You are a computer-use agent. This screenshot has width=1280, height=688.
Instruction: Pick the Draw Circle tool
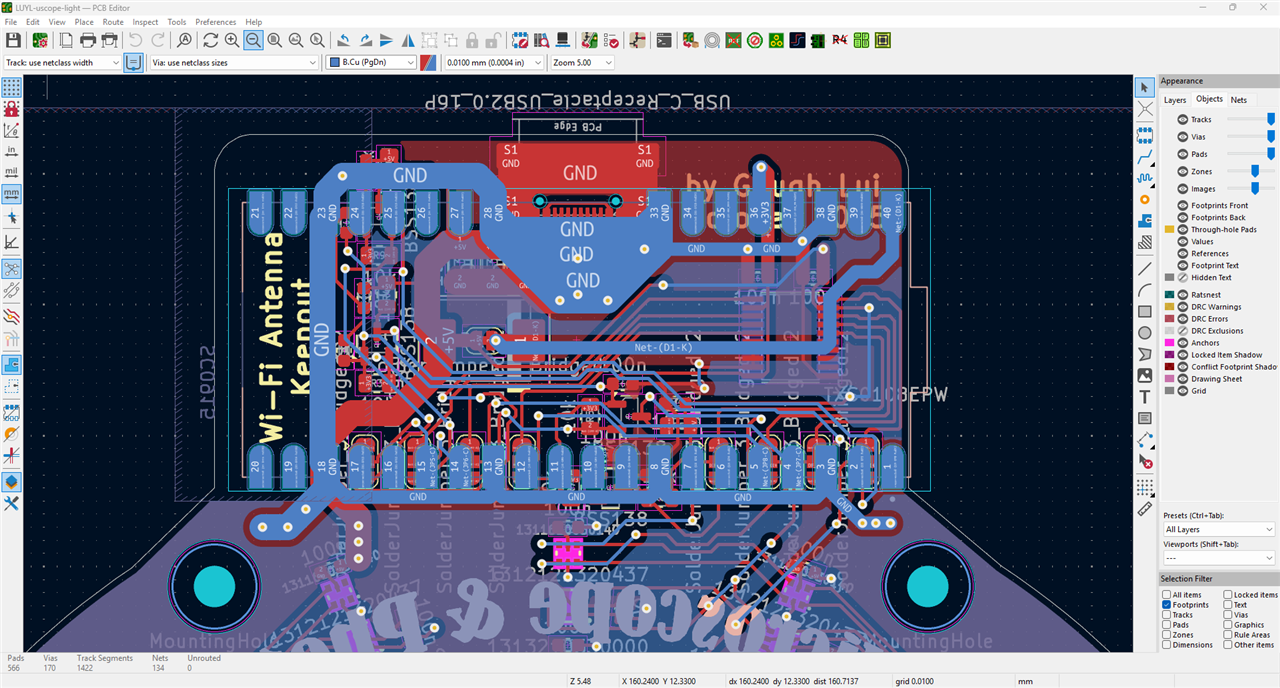pos(1145,332)
